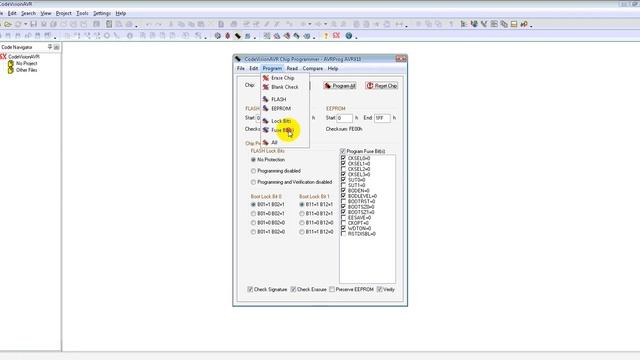Click the Program All button

point(340,86)
